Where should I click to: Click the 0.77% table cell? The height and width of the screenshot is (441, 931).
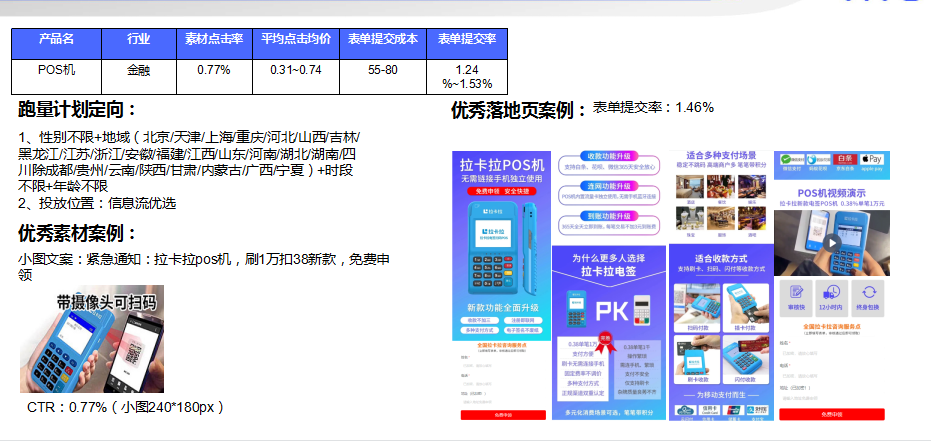click(214, 77)
